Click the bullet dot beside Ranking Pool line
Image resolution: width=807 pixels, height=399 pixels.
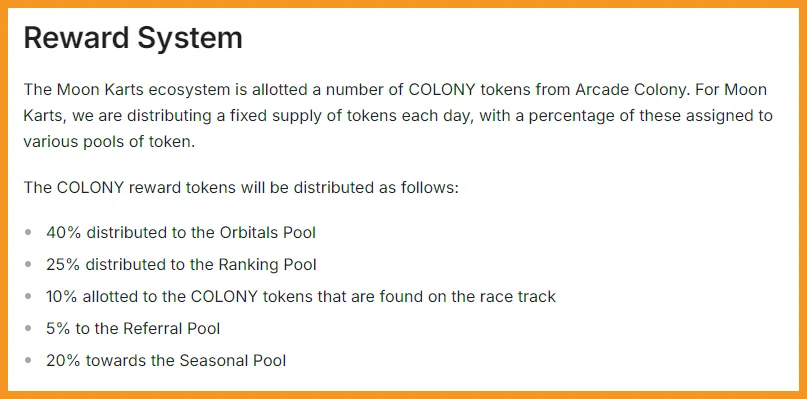coord(28,264)
